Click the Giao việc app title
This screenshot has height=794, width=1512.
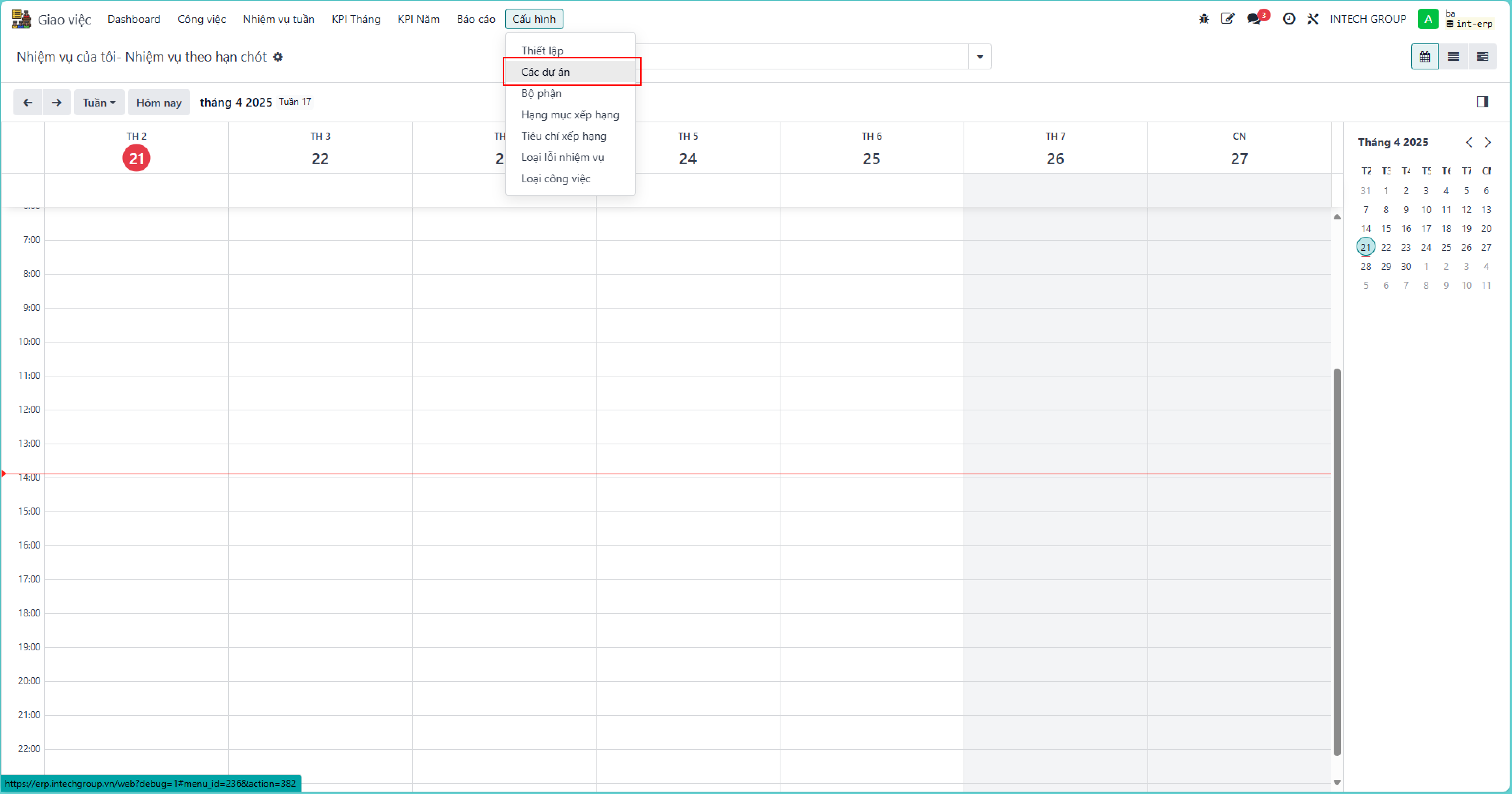pyautogui.click(x=65, y=19)
